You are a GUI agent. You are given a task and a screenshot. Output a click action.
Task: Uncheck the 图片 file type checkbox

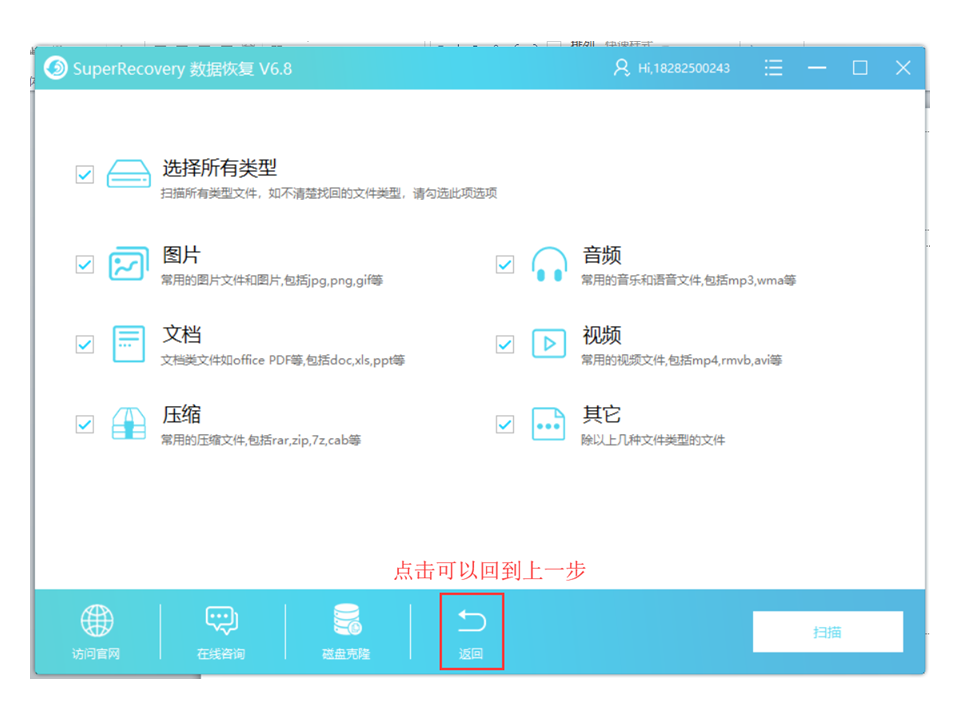84,264
